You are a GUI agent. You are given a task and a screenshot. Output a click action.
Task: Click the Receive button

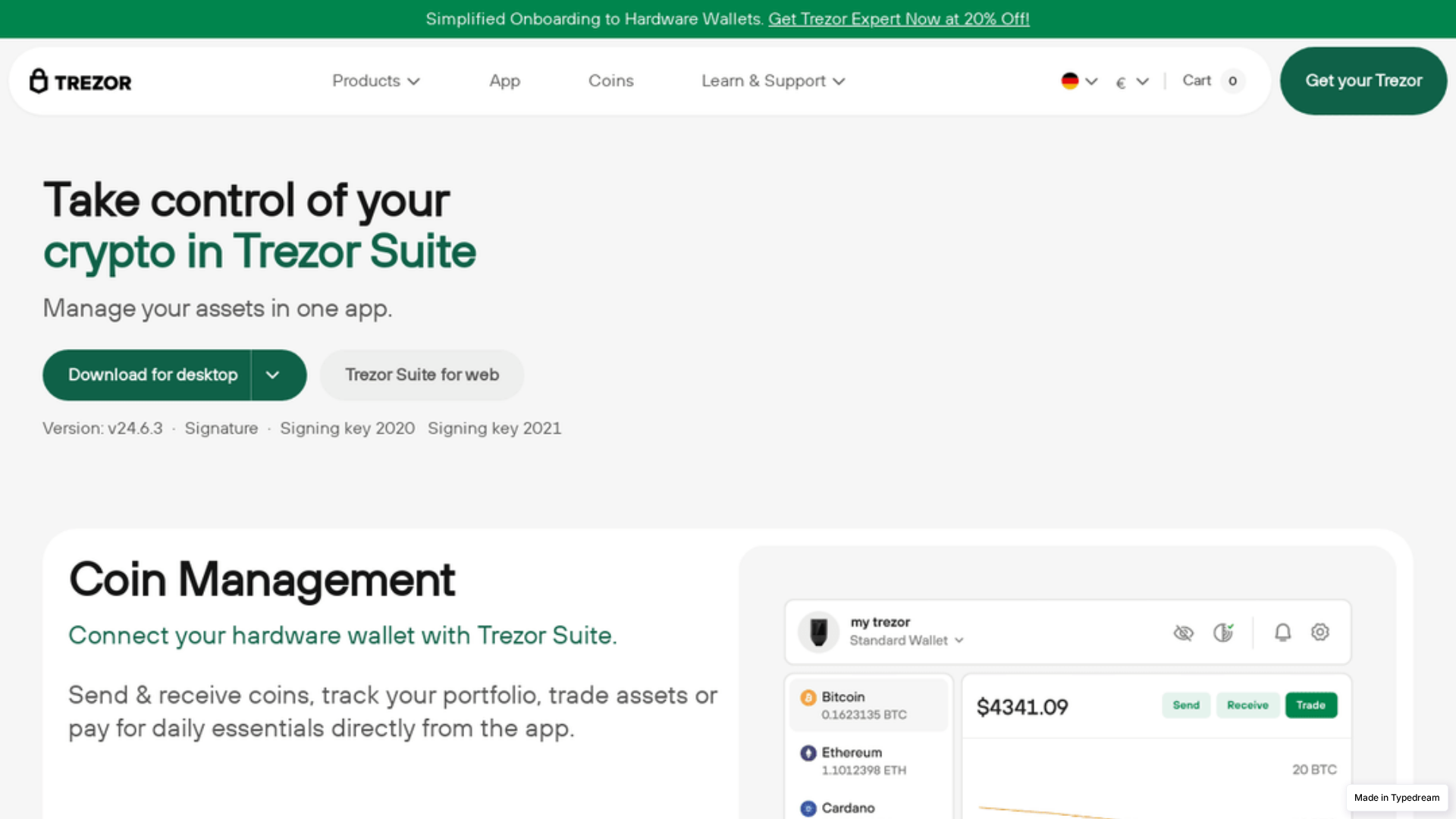[1247, 705]
